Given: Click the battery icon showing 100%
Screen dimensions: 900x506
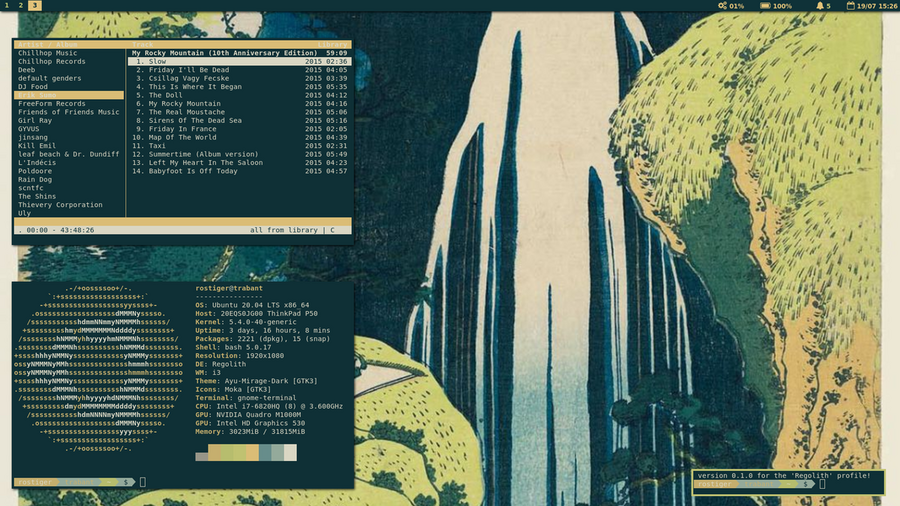Looking at the screenshot, I should (765, 6).
